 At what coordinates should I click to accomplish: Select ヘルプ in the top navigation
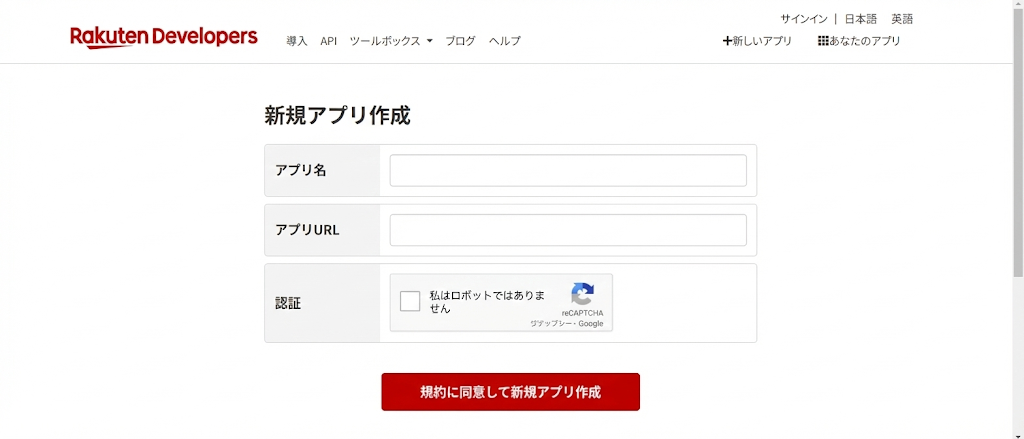[505, 41]
